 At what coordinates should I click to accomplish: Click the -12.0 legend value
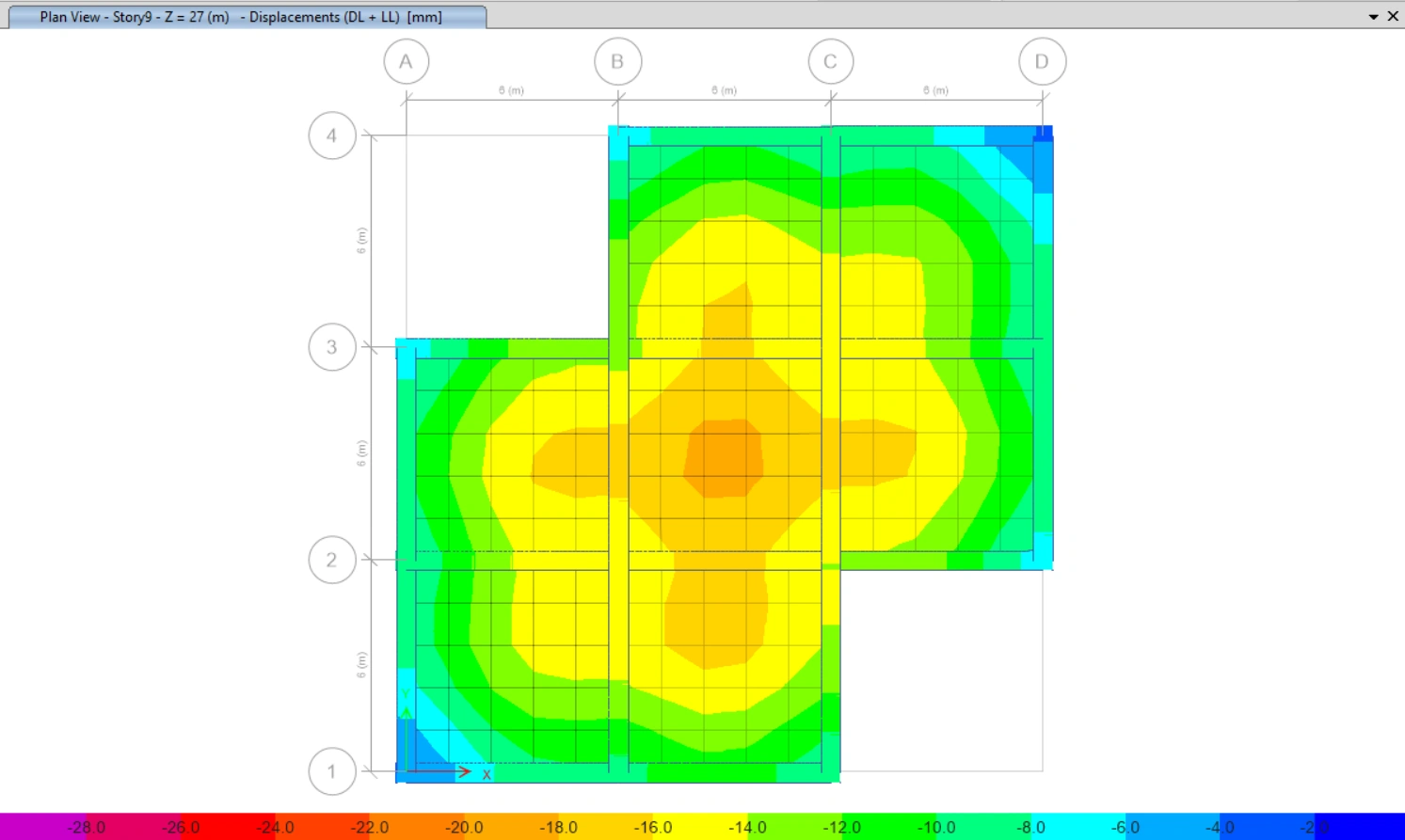841,828
